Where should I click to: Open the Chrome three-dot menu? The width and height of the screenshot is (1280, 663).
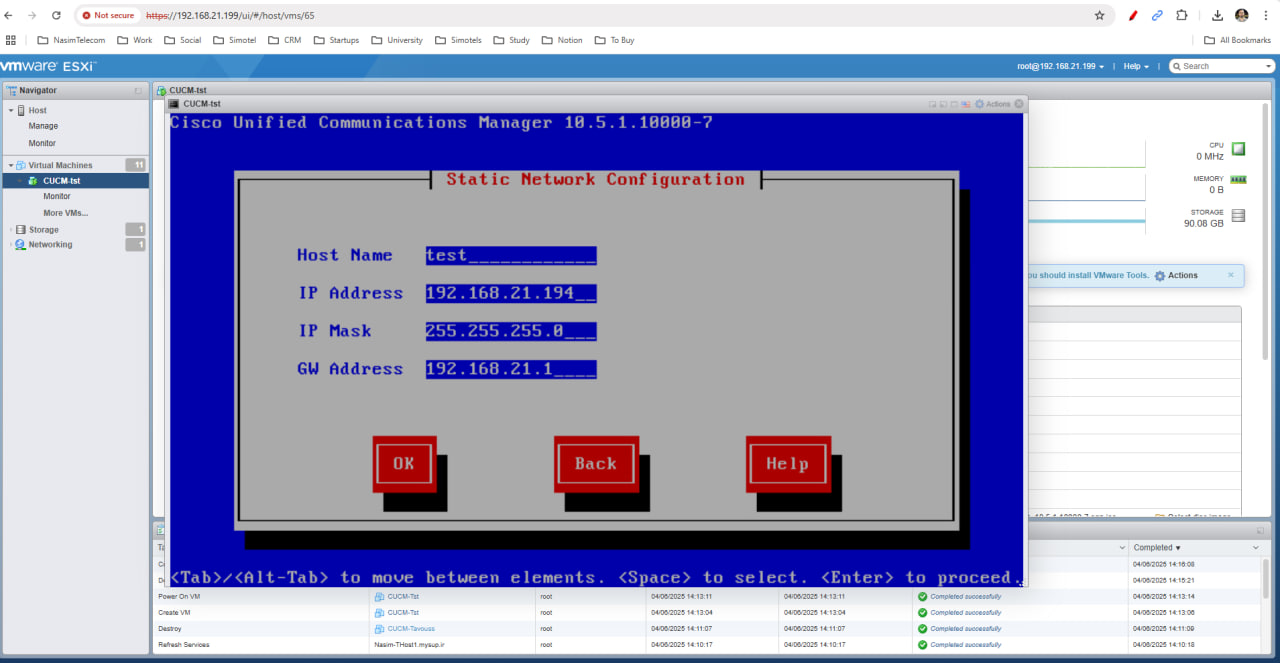1266,15
